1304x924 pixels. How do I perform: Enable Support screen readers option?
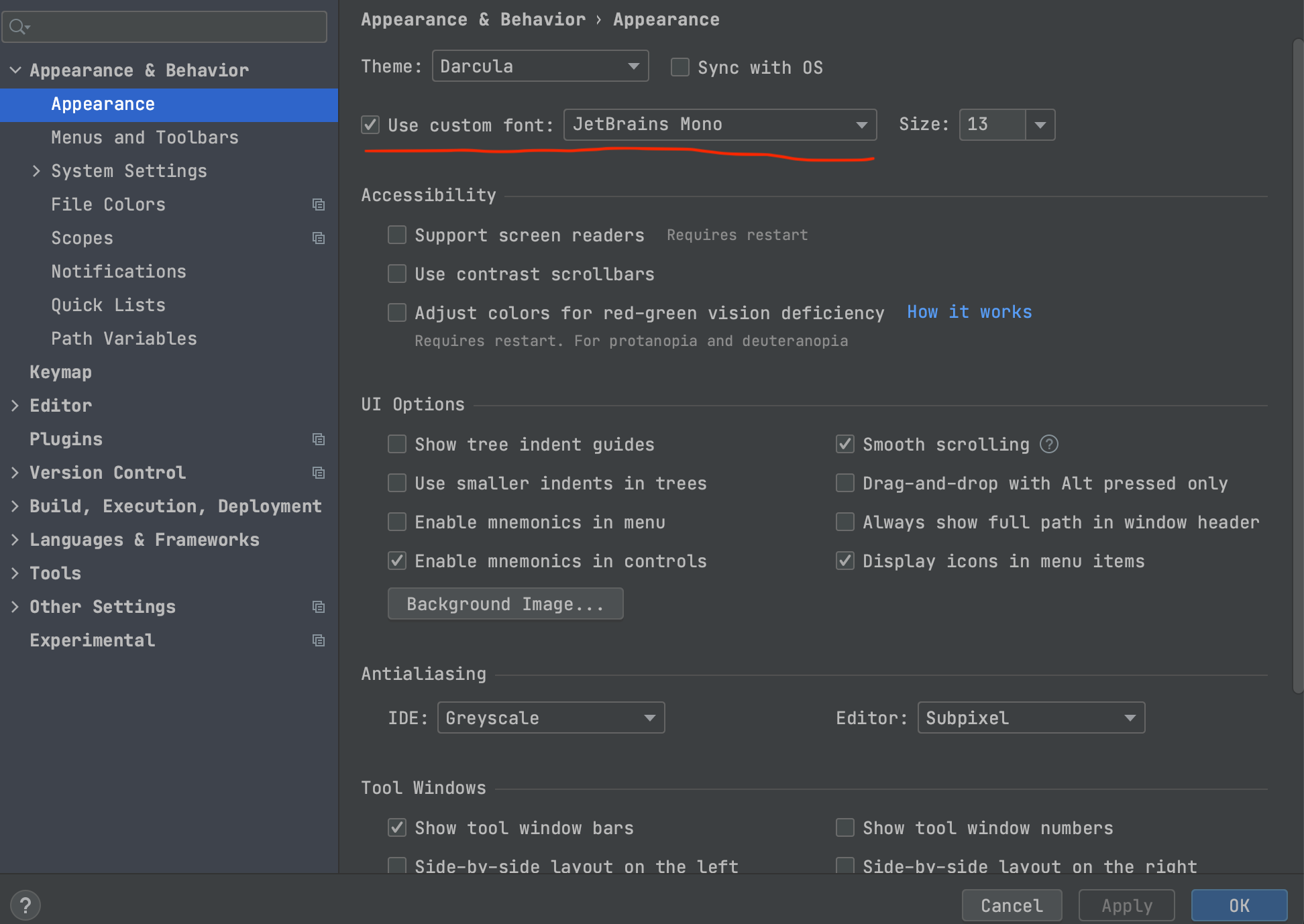tap(397, 235)
